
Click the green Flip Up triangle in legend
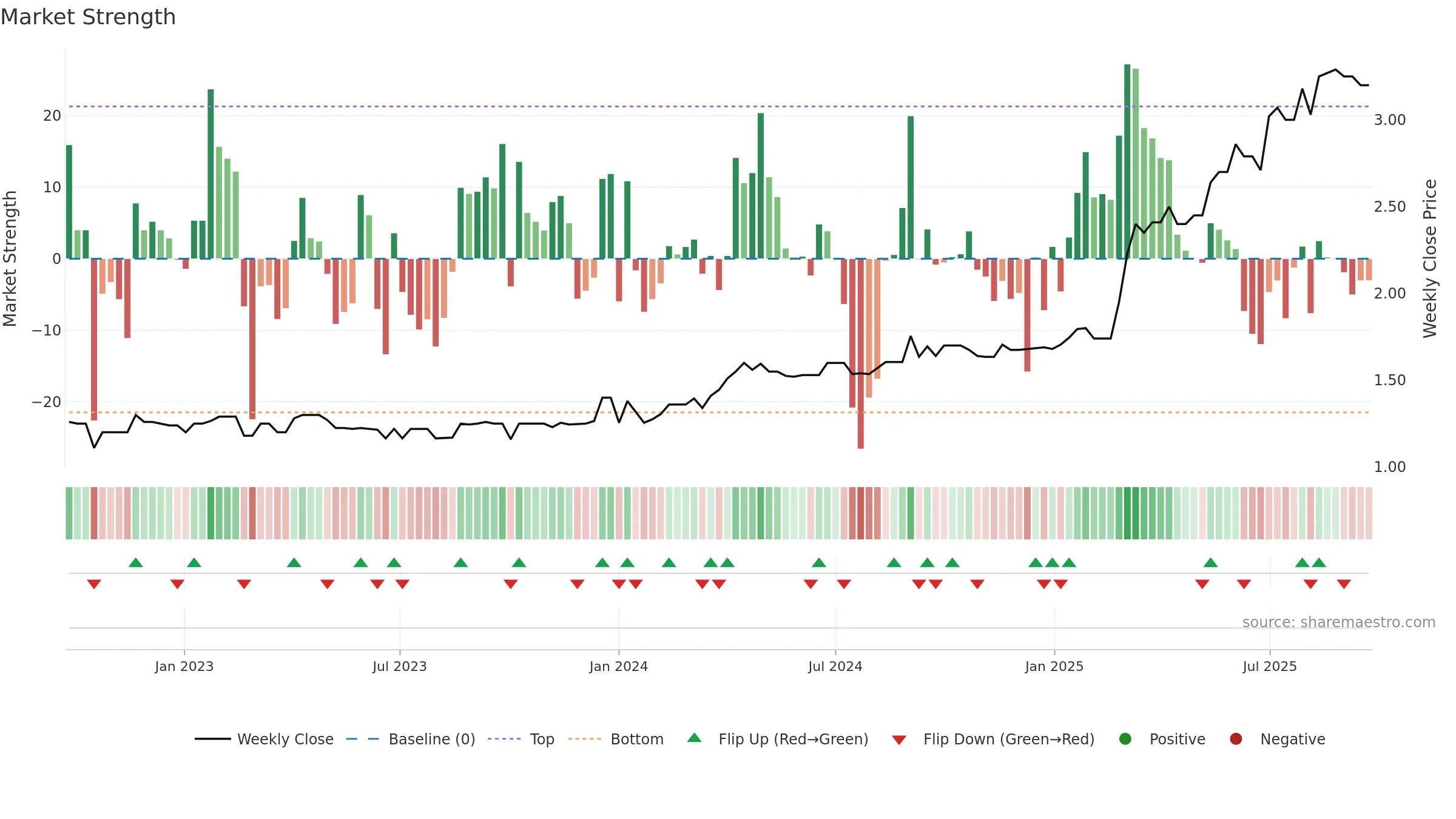pyautogui.click(x=695, y=738)
